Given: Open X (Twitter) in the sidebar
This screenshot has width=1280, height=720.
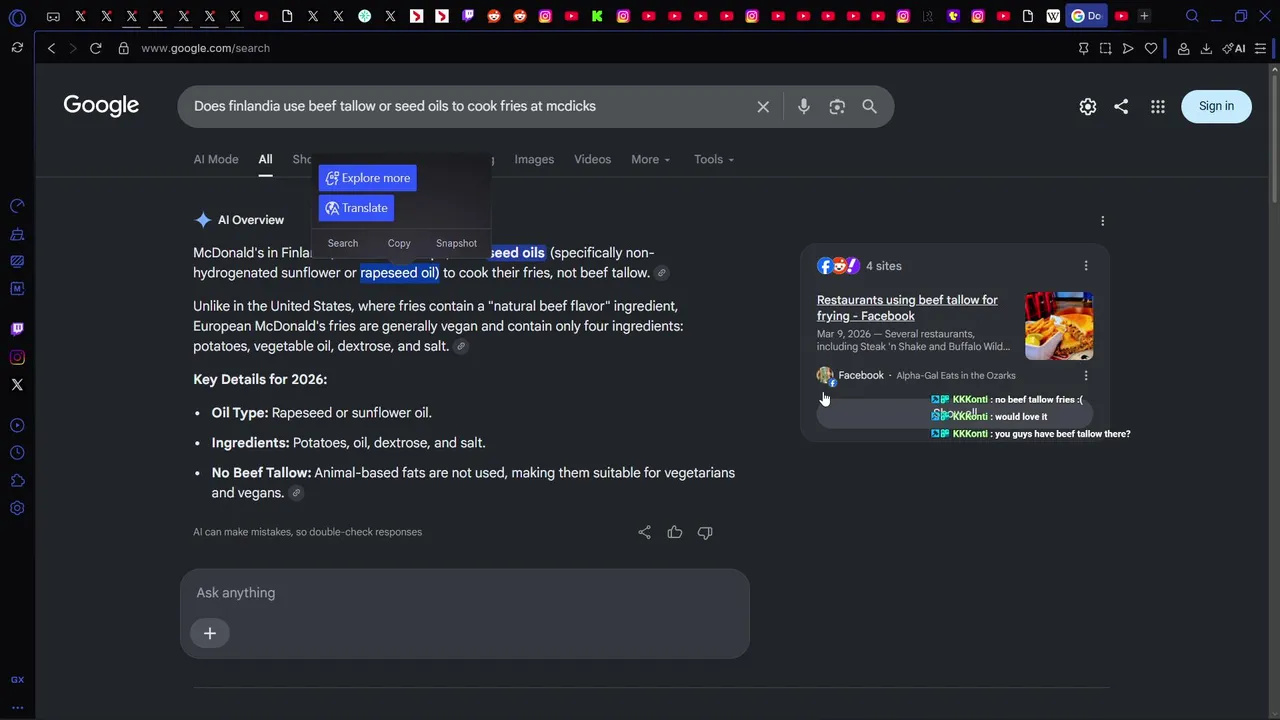Looking at the screenshot, I should [17, 384].
